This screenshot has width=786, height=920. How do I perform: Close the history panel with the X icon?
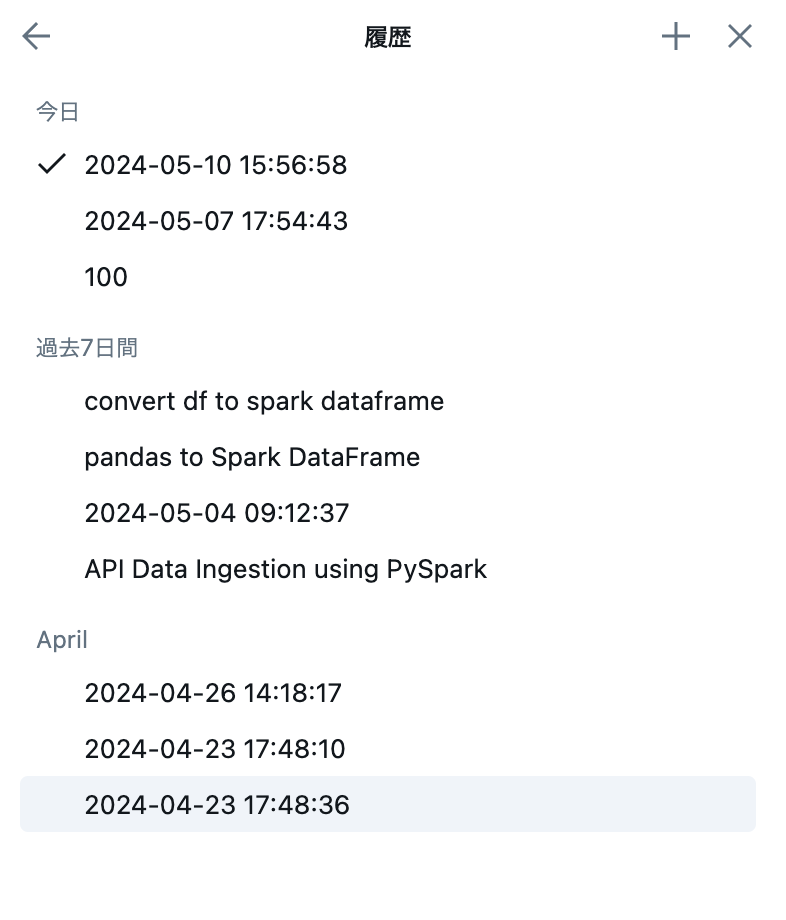point(739,36)
